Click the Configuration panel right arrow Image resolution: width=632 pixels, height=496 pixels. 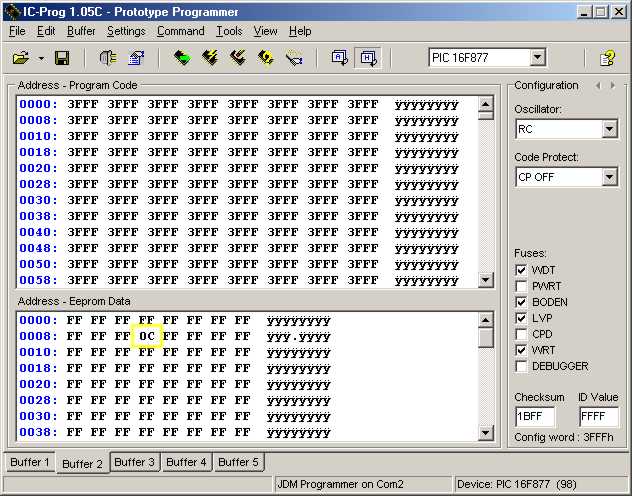(613, 85)
